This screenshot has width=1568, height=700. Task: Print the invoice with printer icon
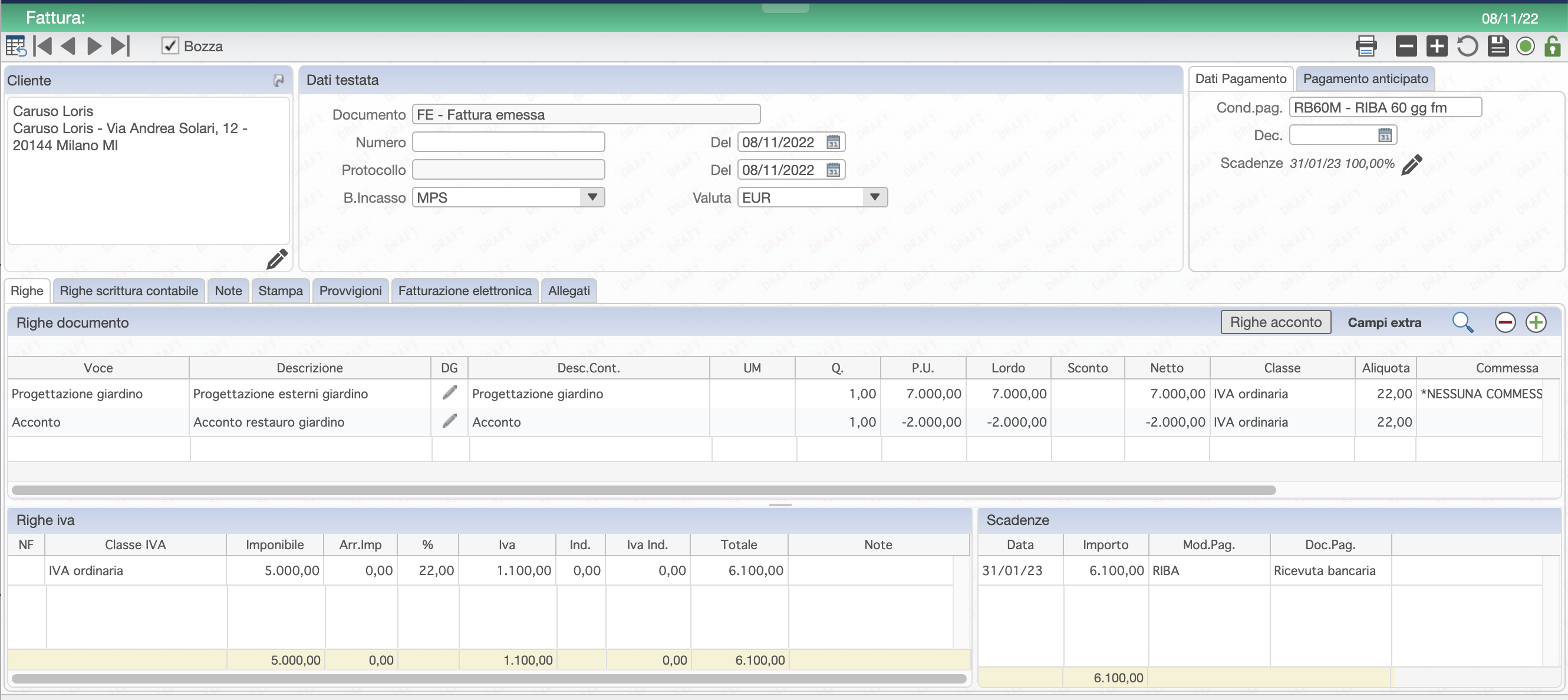tap(1366, 47)
